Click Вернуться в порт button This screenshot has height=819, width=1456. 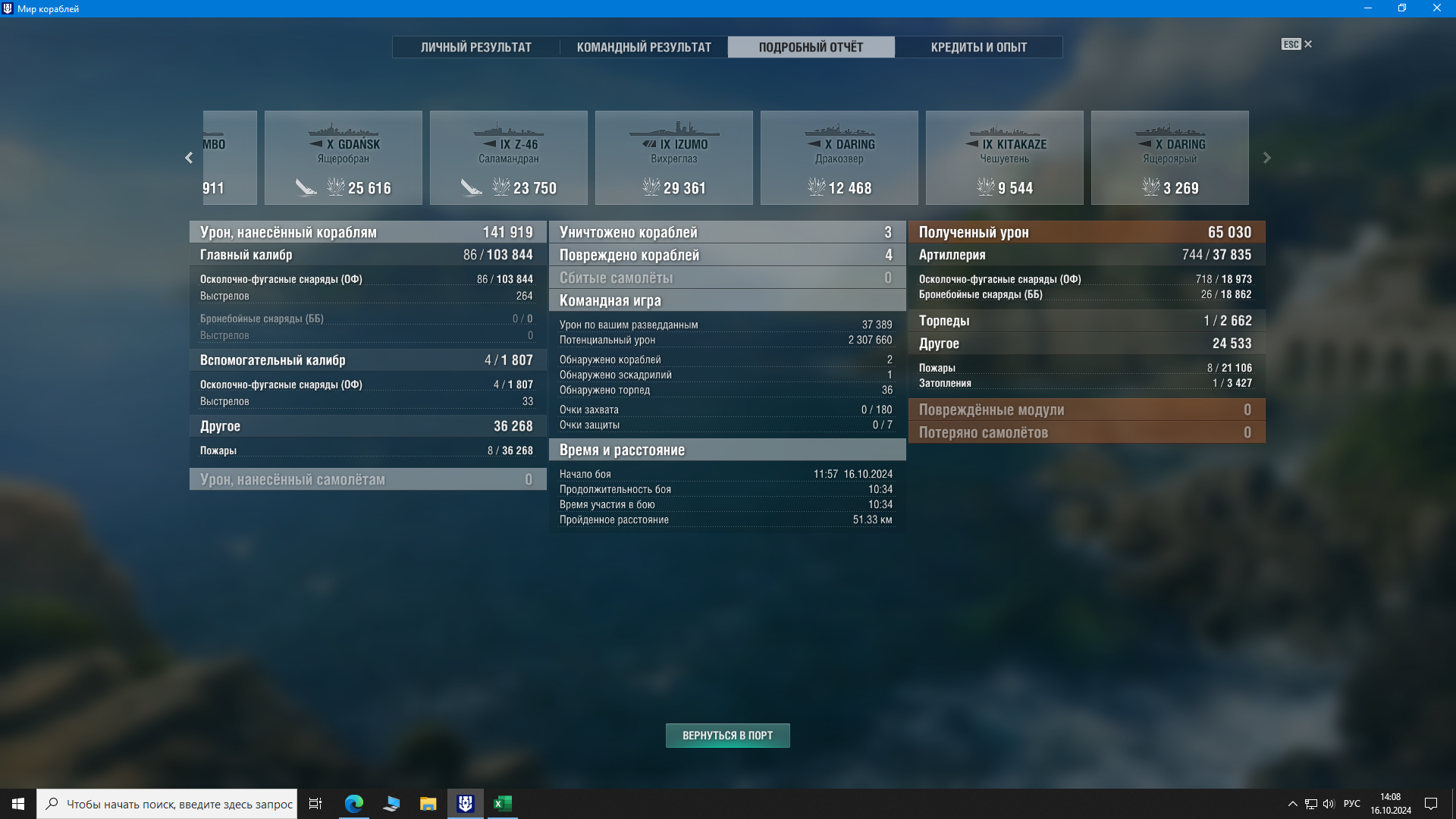727,736
